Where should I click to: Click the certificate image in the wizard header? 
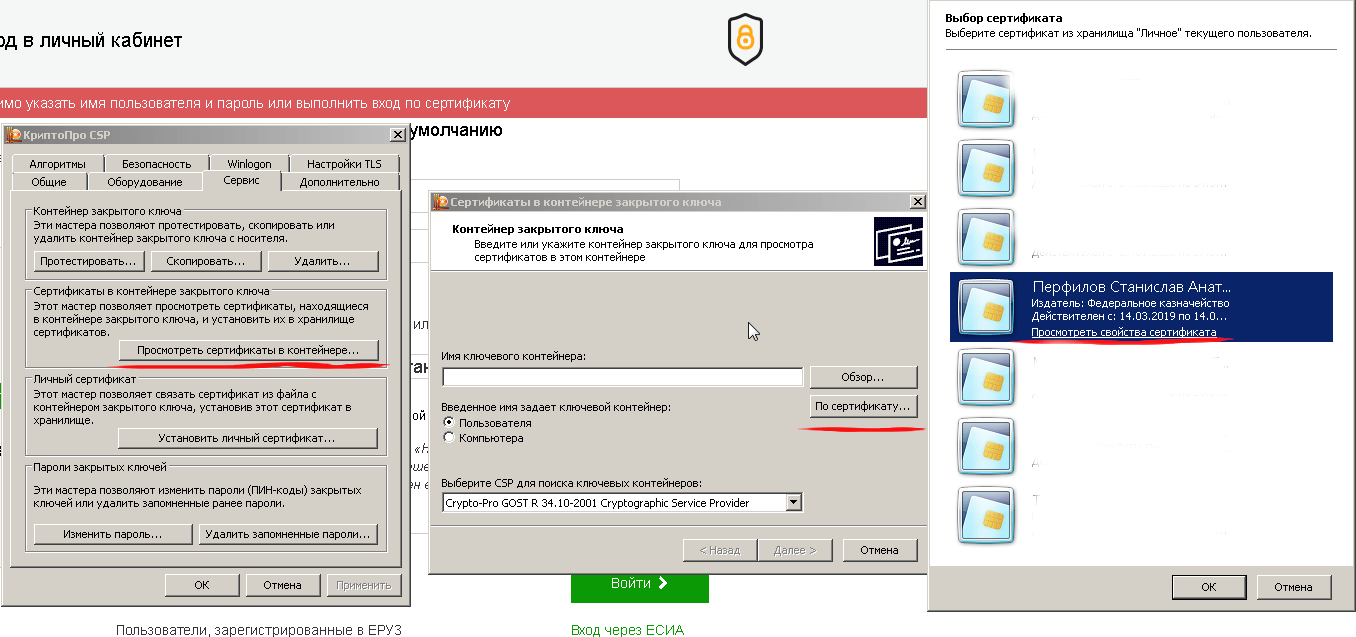[x=898, y=242]
